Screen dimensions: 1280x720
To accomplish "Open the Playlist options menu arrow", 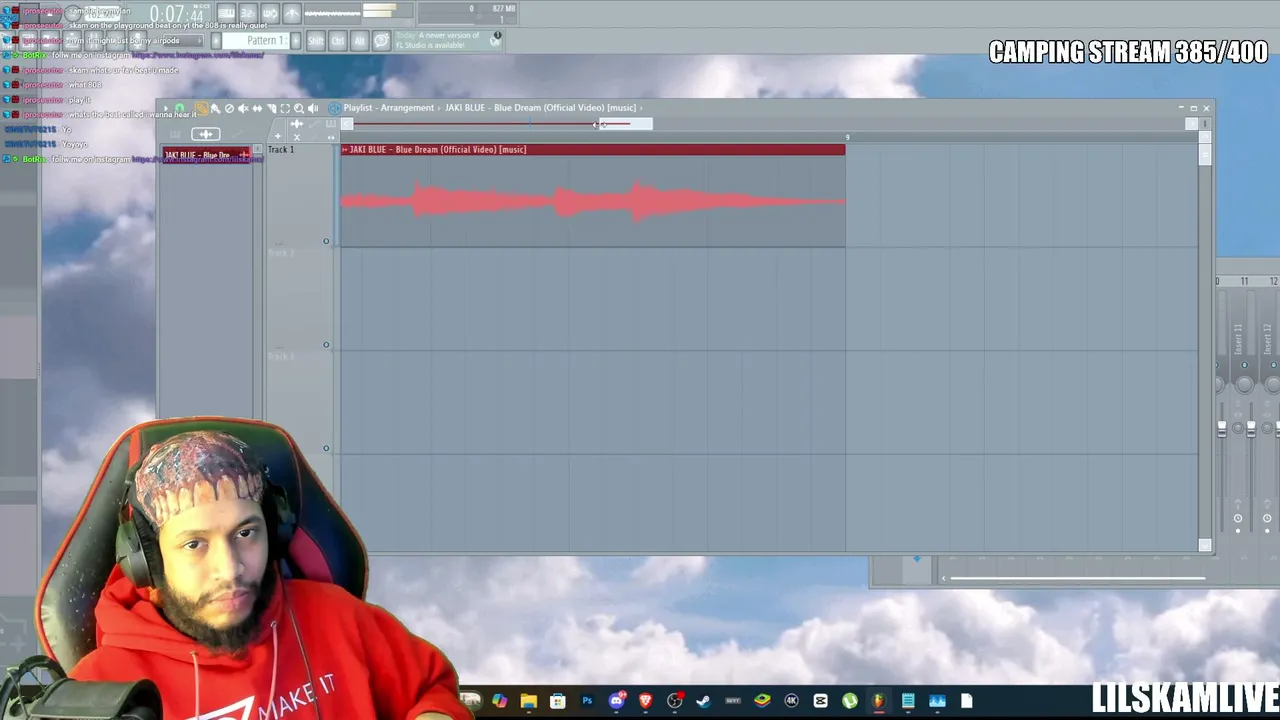I will pos(166,108).
